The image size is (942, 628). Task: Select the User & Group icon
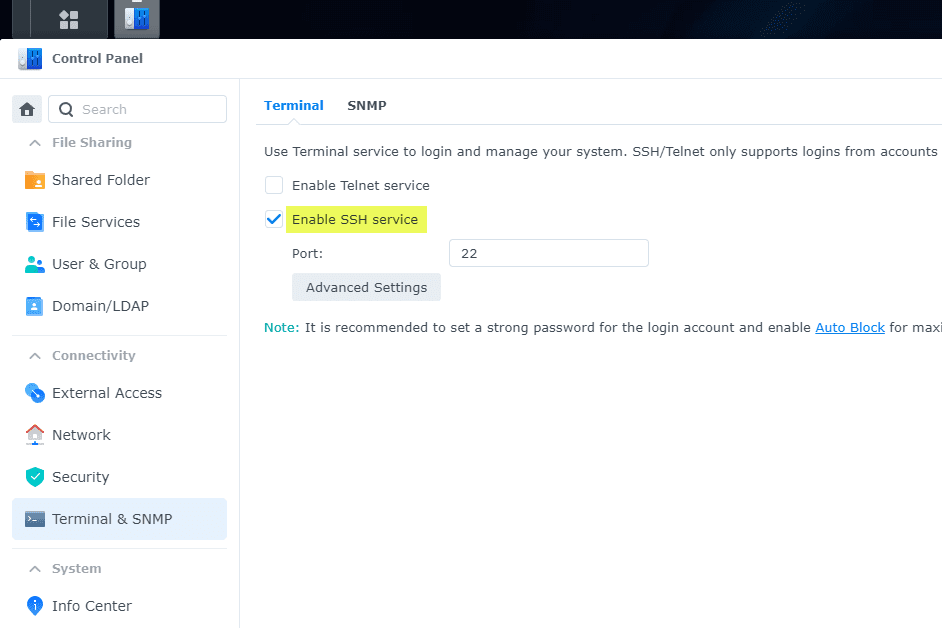35,264
